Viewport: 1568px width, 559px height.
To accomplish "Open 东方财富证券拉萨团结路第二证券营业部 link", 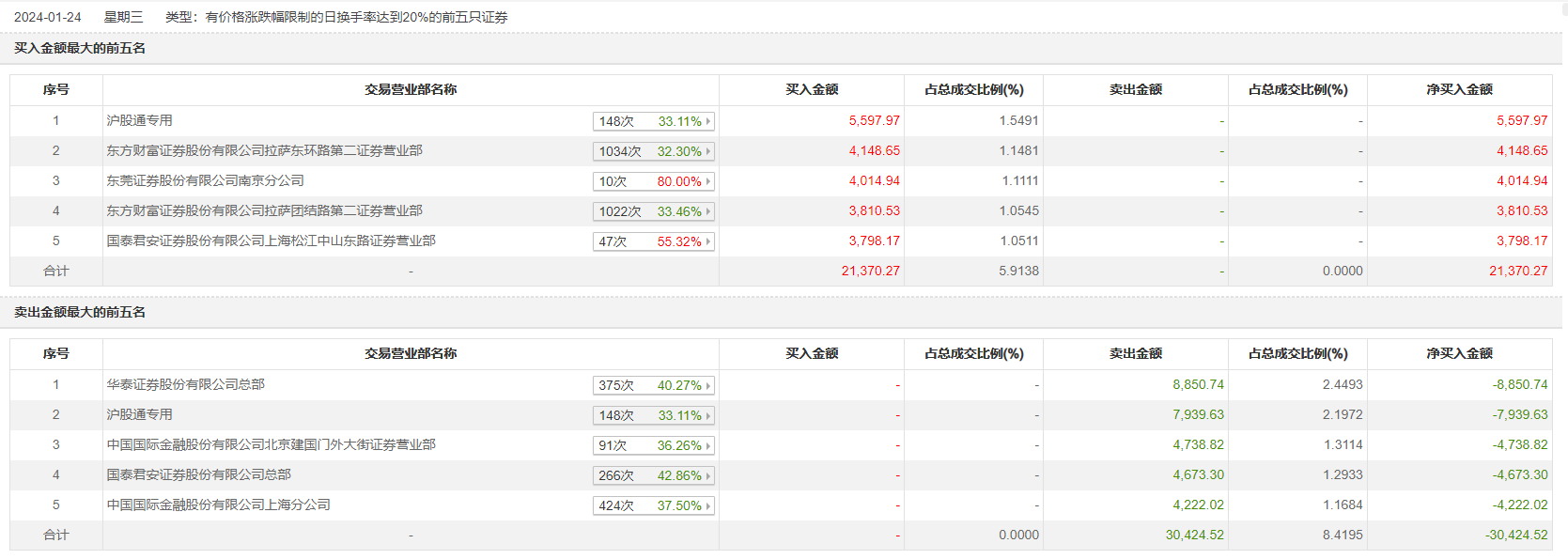I will [264, 210].
